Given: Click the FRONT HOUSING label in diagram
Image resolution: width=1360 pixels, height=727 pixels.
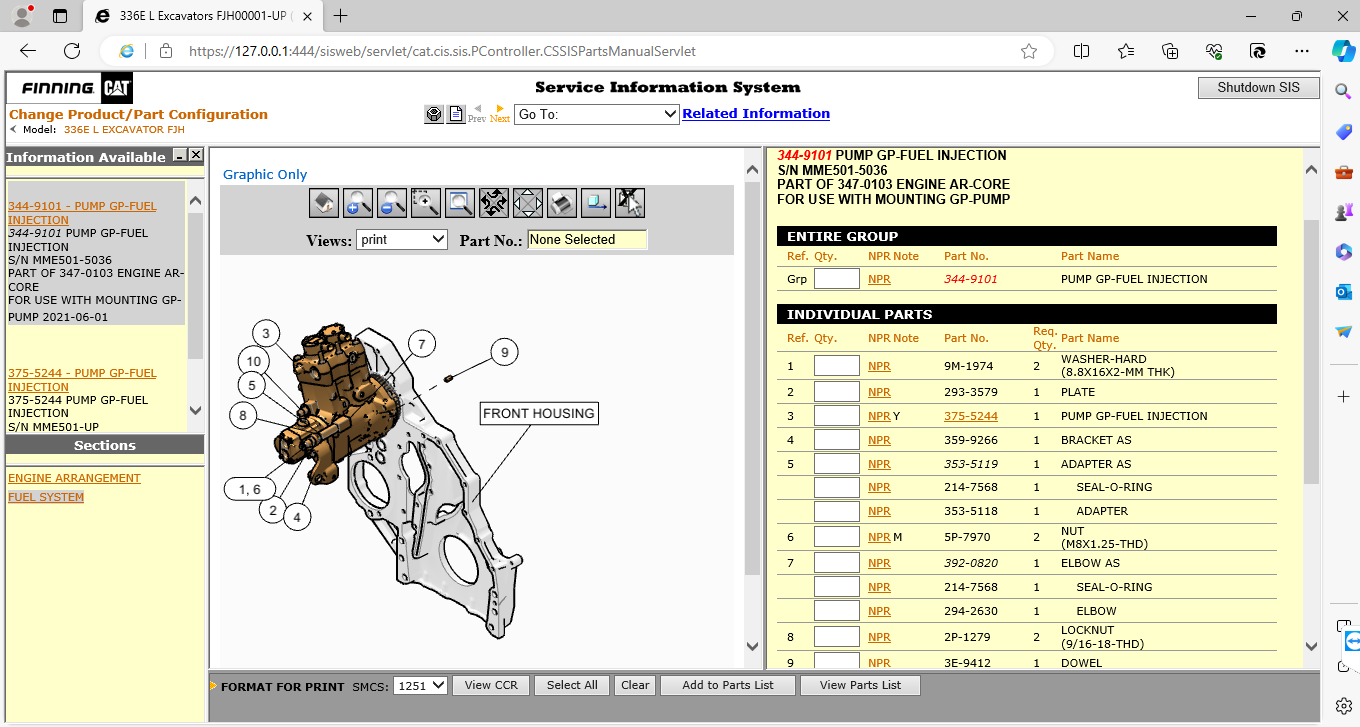Looking at the screenshot, I should coord(539,413).
